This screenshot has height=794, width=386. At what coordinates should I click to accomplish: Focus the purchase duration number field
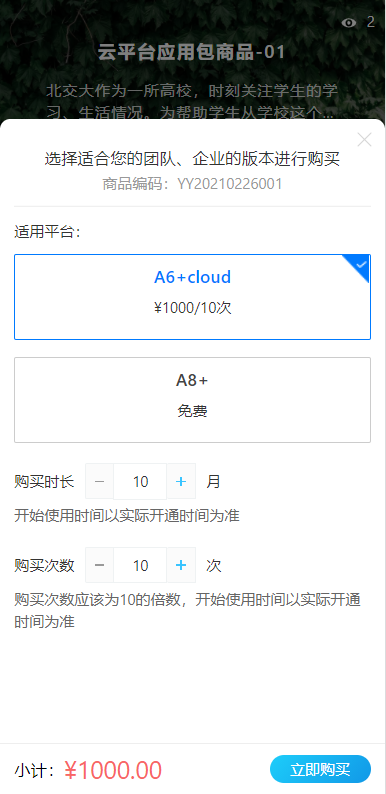[140, 481]
